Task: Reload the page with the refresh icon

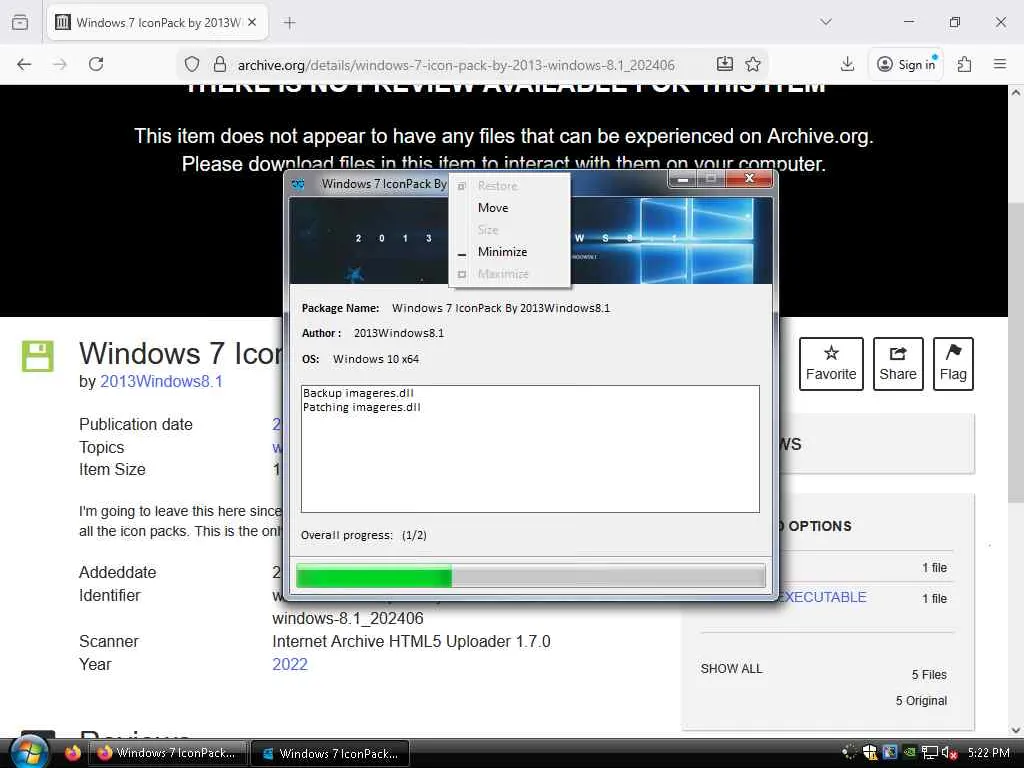Action: click(x=96, y=64)
